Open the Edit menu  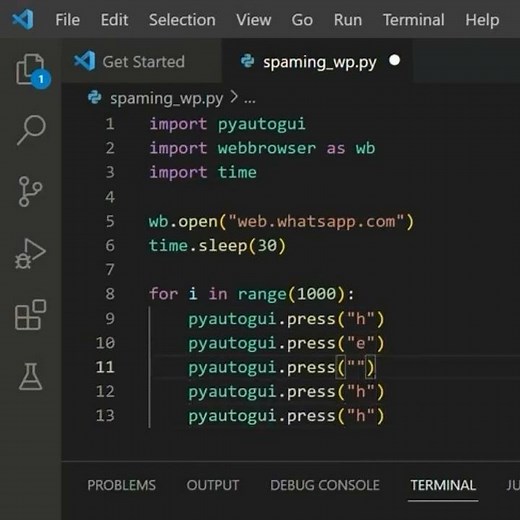[114, 20]
